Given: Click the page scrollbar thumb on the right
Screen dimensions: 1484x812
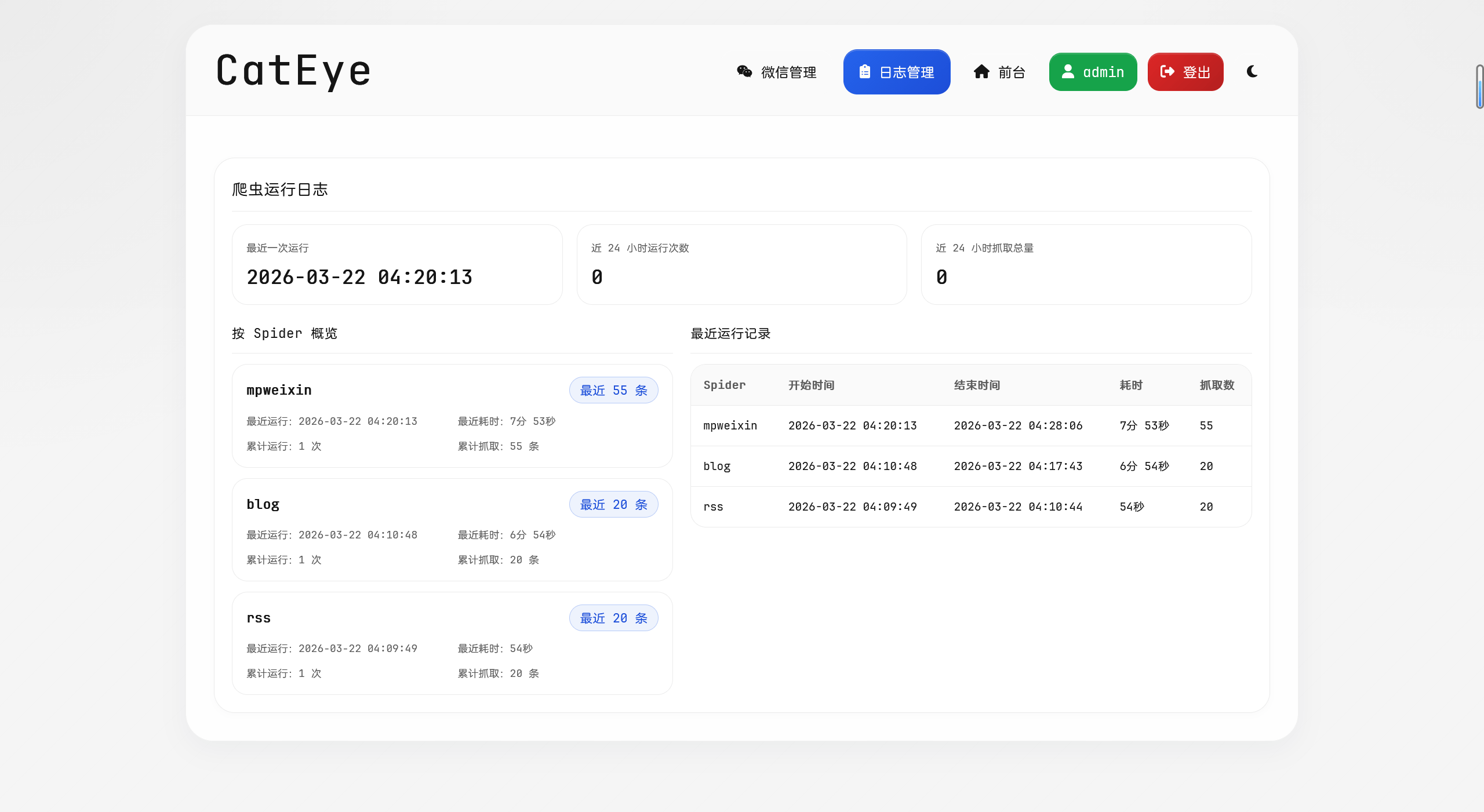Looking at the screenshot, I should coord(1479,87).
